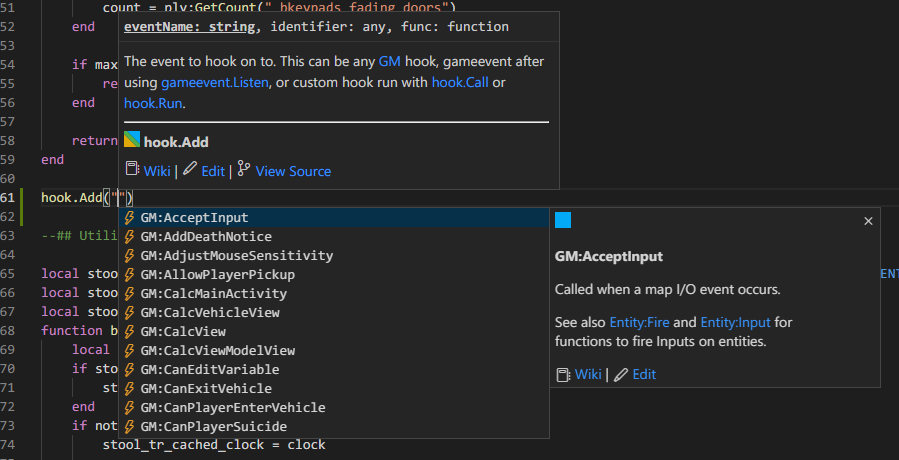Select GM:AdjustMouseSensitivity suggestion

[236, 256]
